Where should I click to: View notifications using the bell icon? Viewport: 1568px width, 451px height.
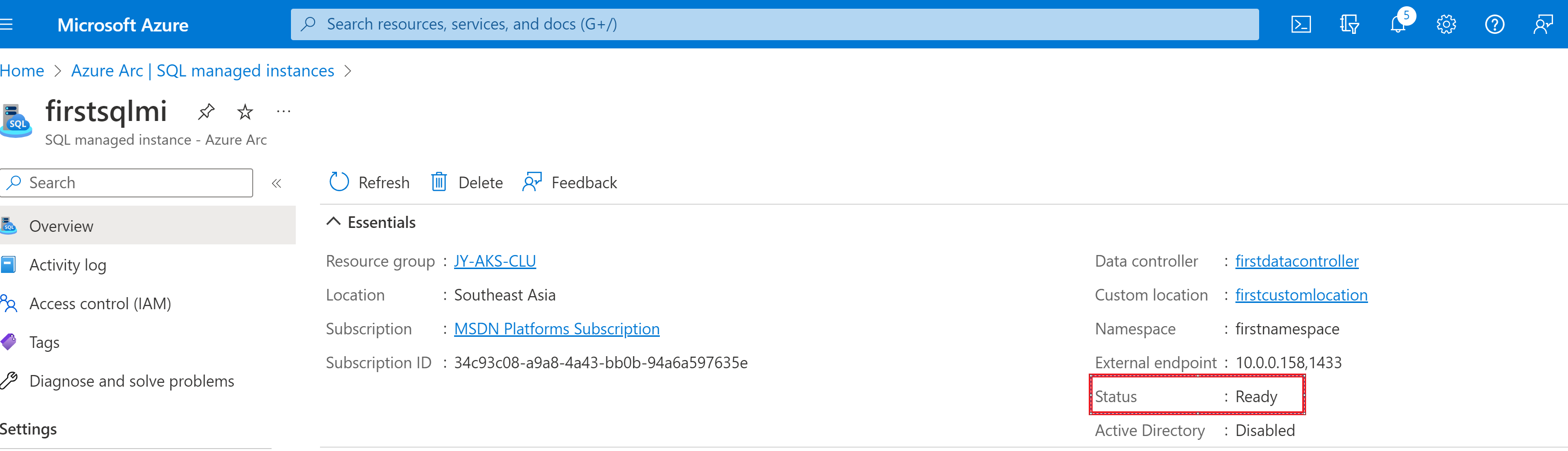1398,24
